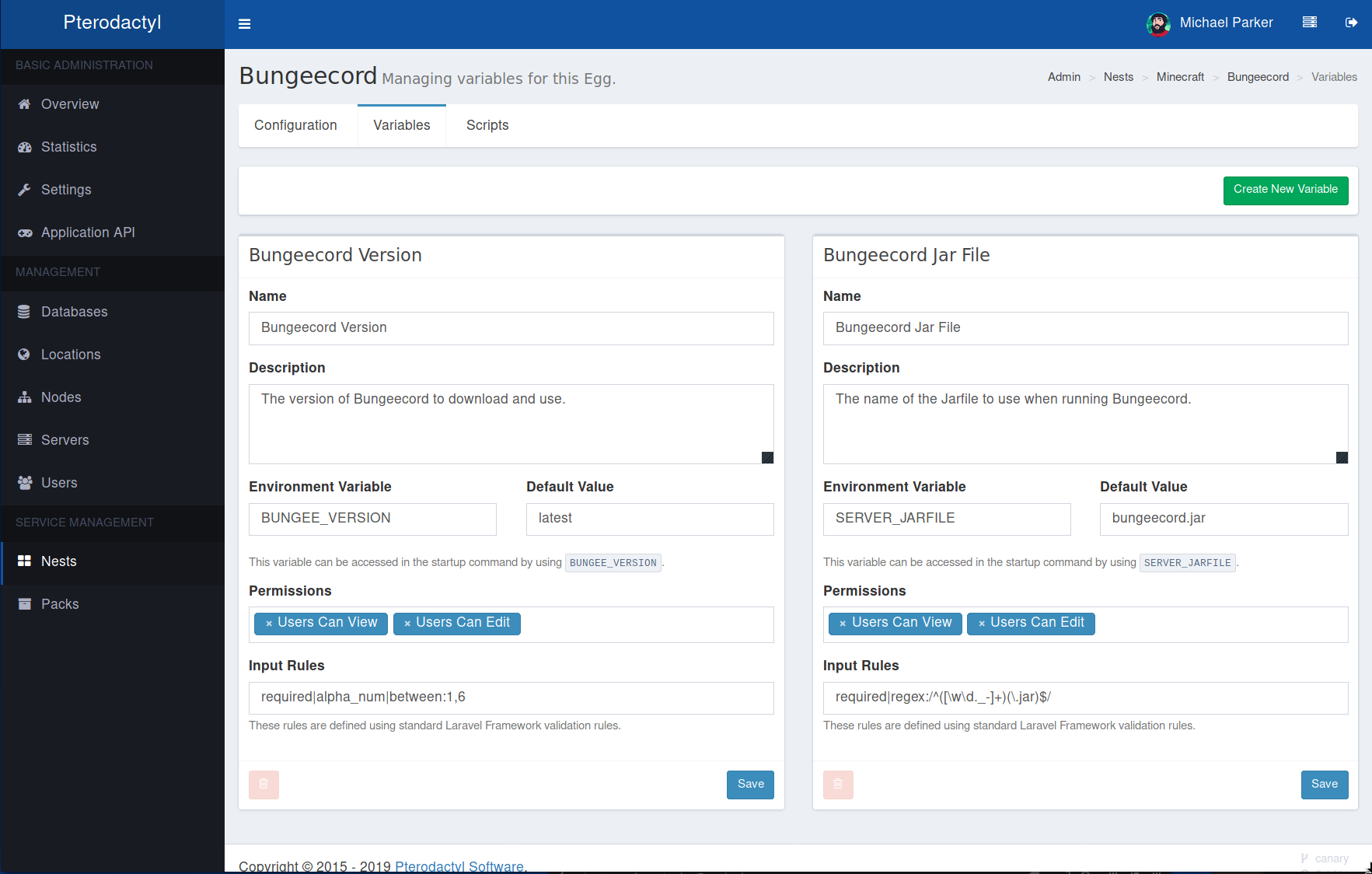Open the Configuration tab
1372x874 pixels.
pyautogui.click(x=295, y=126)
